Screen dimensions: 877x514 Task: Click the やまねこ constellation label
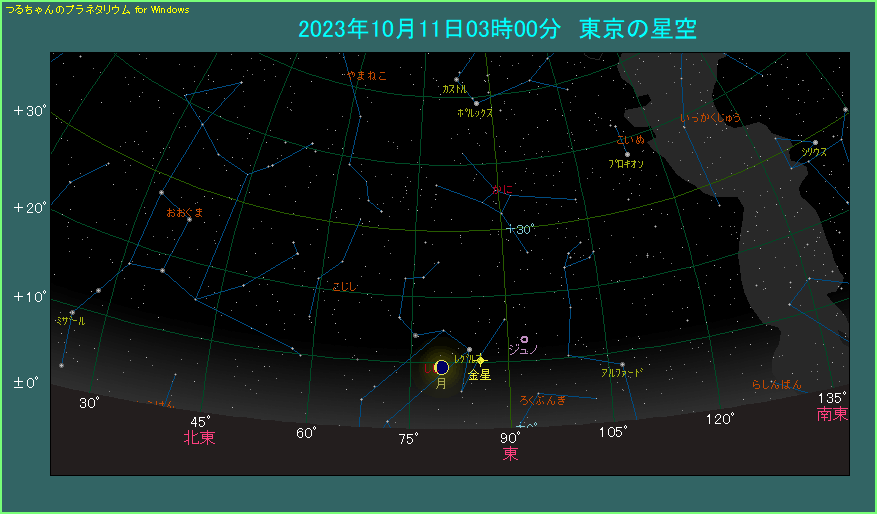(365, 75)
